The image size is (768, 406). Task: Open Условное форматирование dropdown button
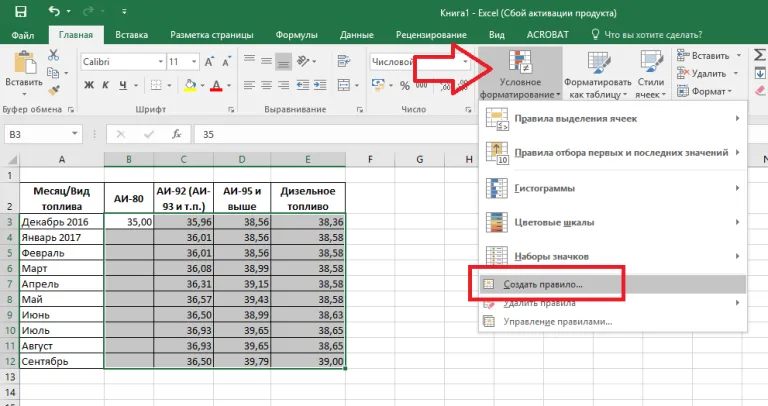coord(520,73)
